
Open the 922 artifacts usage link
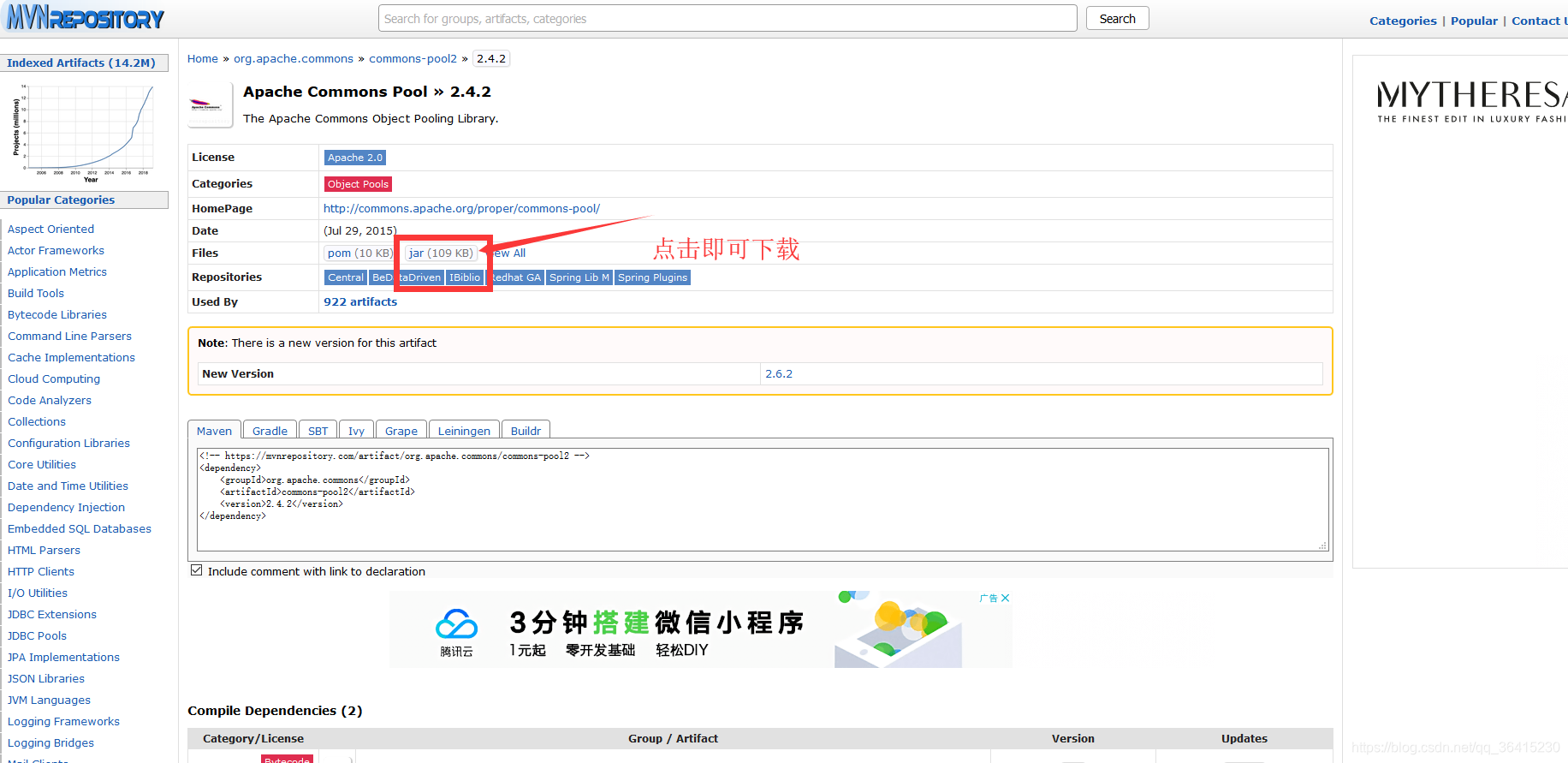(360, 301)
